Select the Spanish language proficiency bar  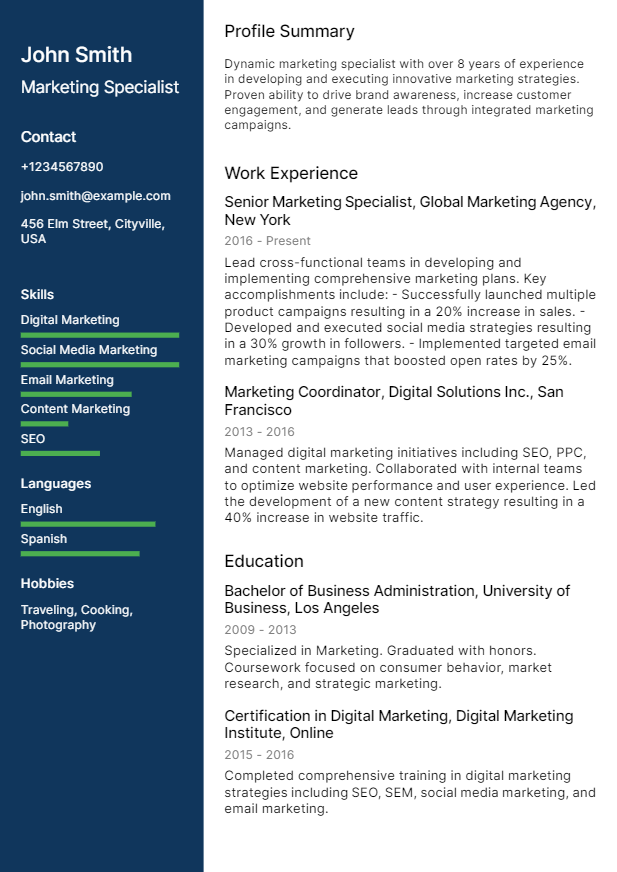pyautogui.click(x=80, y=553)
